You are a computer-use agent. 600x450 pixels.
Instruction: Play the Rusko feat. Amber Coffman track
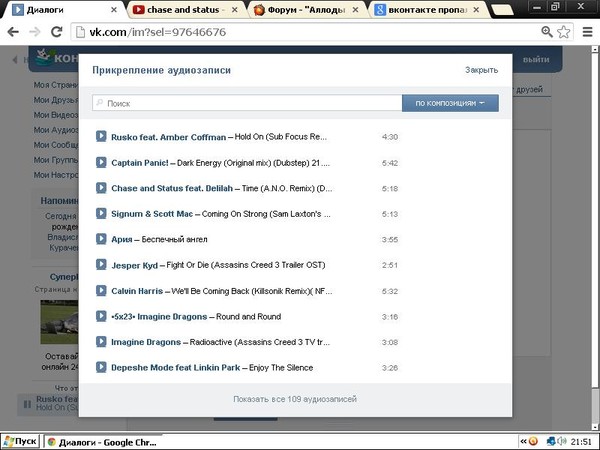101,136
